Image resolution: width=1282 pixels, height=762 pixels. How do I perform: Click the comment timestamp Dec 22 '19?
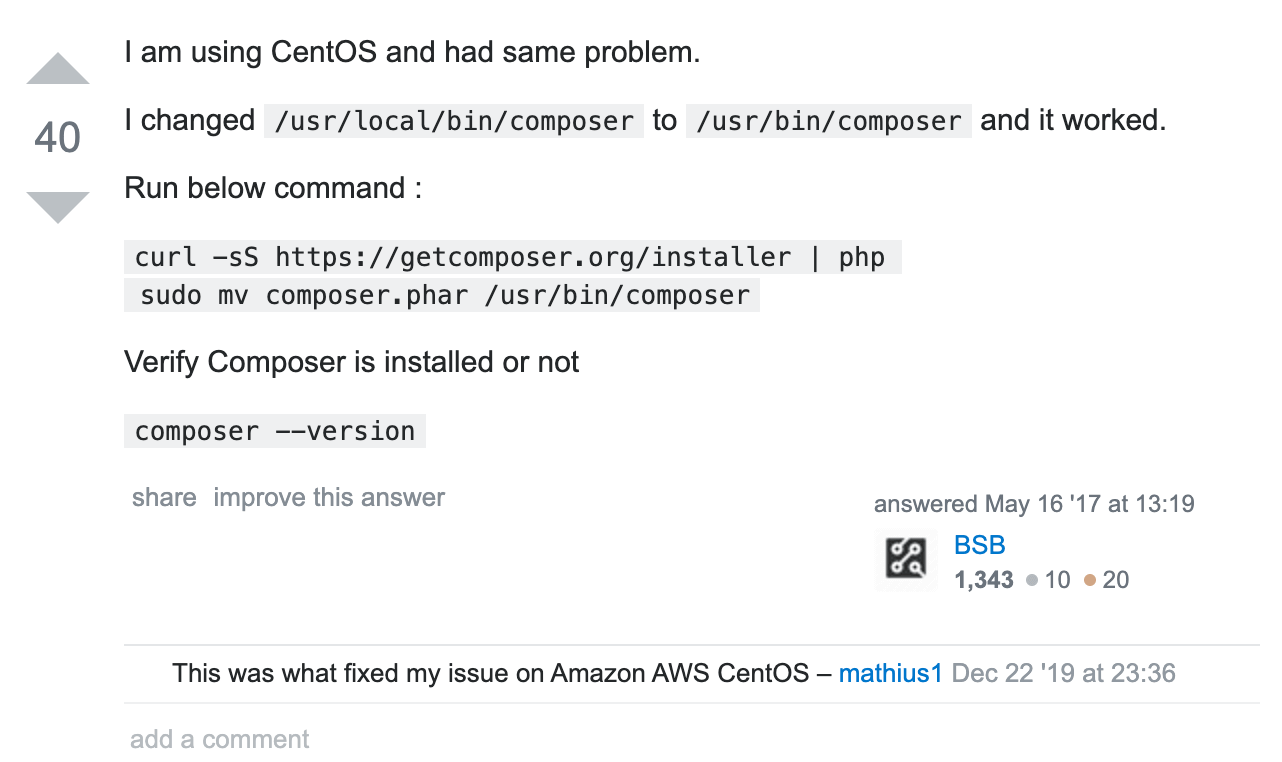[x=1064, y=673]
